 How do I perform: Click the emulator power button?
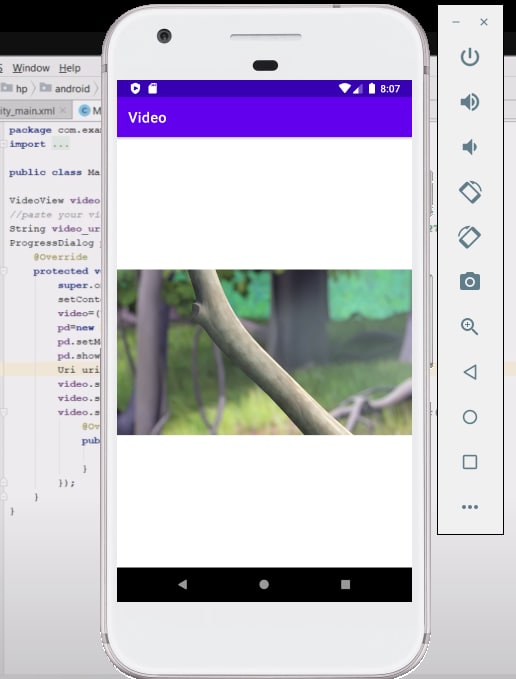[470, 57]
